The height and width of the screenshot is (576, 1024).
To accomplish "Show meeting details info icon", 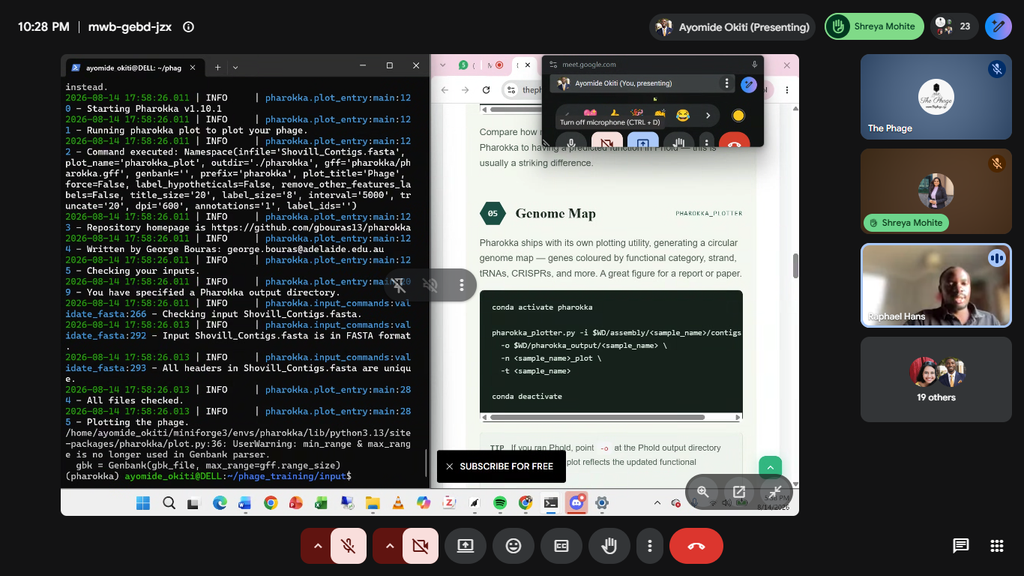I will click(x=188, y=27).
